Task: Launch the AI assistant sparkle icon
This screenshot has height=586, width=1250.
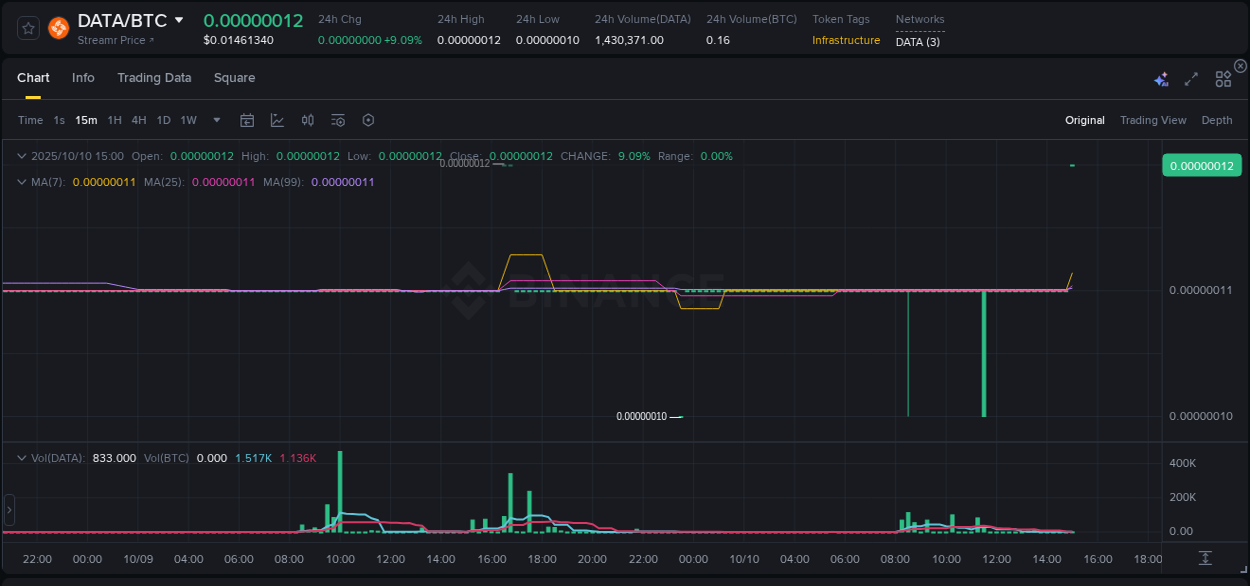Action: click(x=1160, y=77)
